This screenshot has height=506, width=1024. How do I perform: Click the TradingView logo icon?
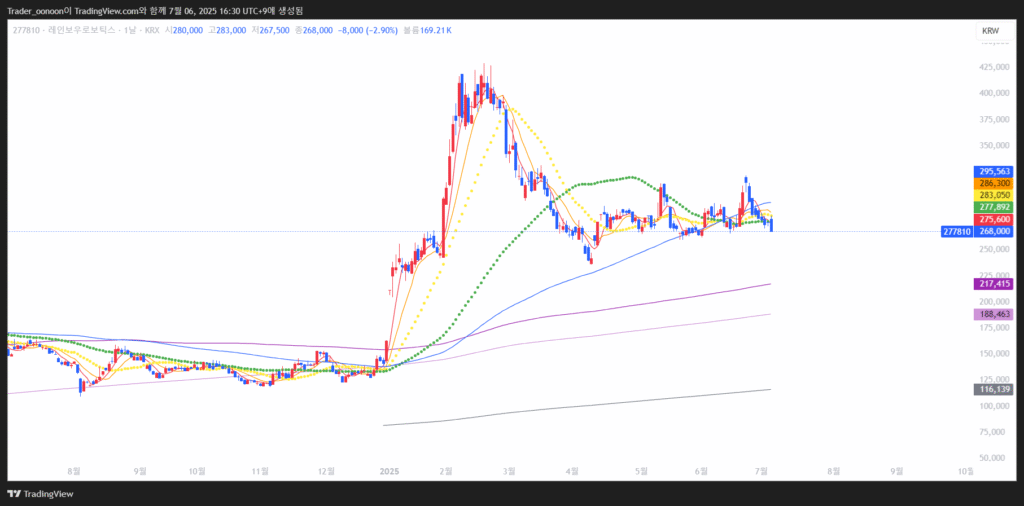(x=14, y=494)
